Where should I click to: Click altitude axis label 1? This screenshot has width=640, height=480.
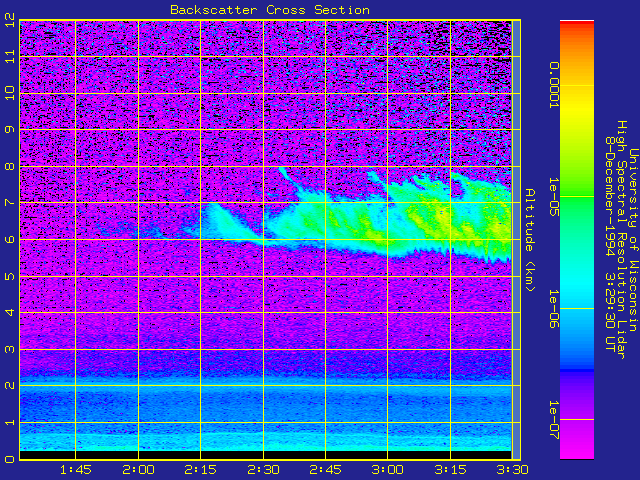tap(10, 422)
